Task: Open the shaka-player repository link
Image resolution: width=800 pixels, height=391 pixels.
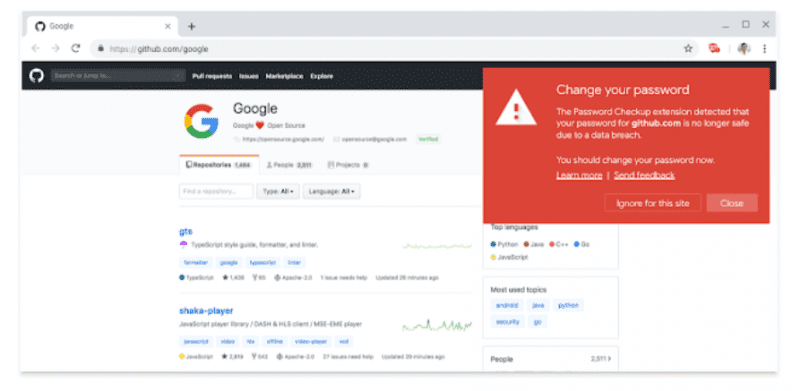Action: (206, 310)
